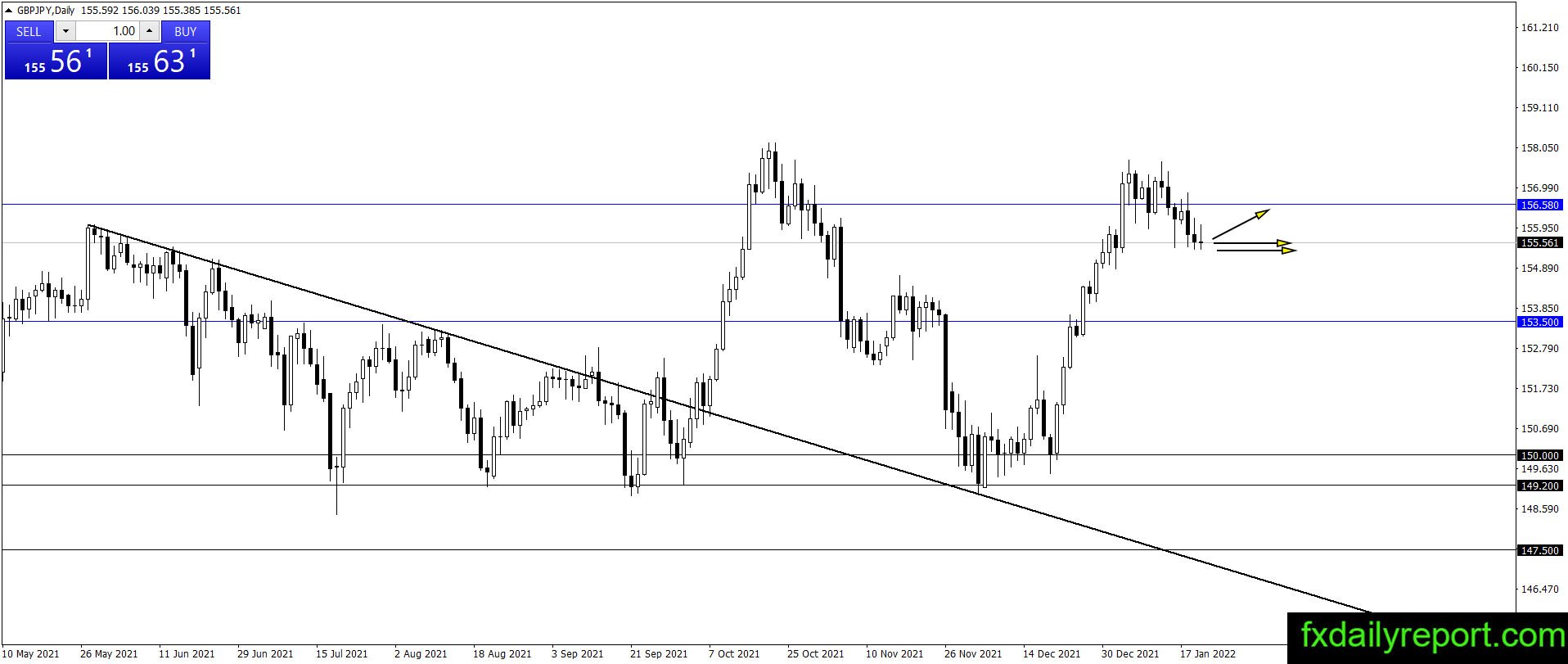Collapse the one-click trading panel triangle
Screen dimensions: 1568x664
(x=9, y=11)
